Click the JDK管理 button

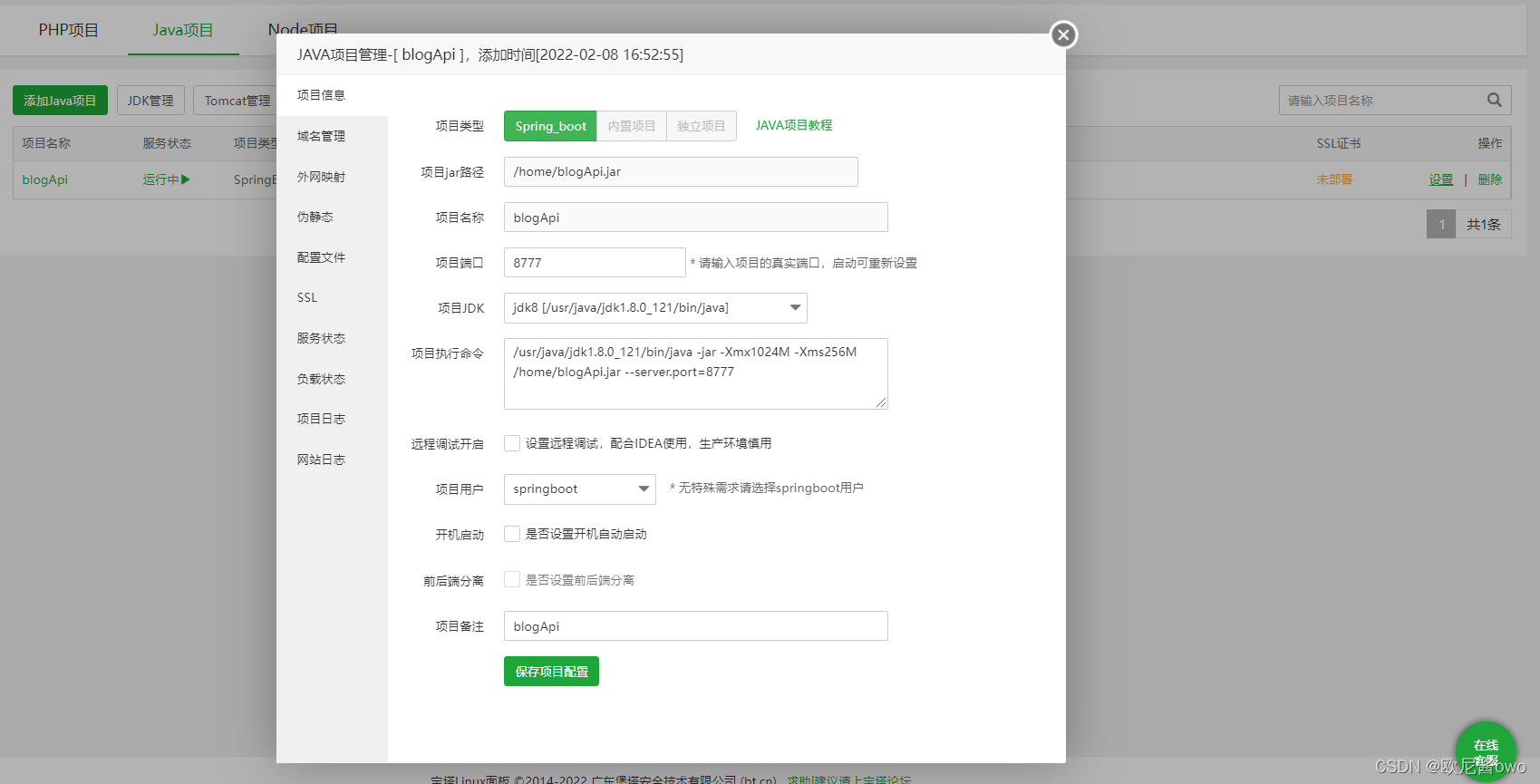(150, 101)
